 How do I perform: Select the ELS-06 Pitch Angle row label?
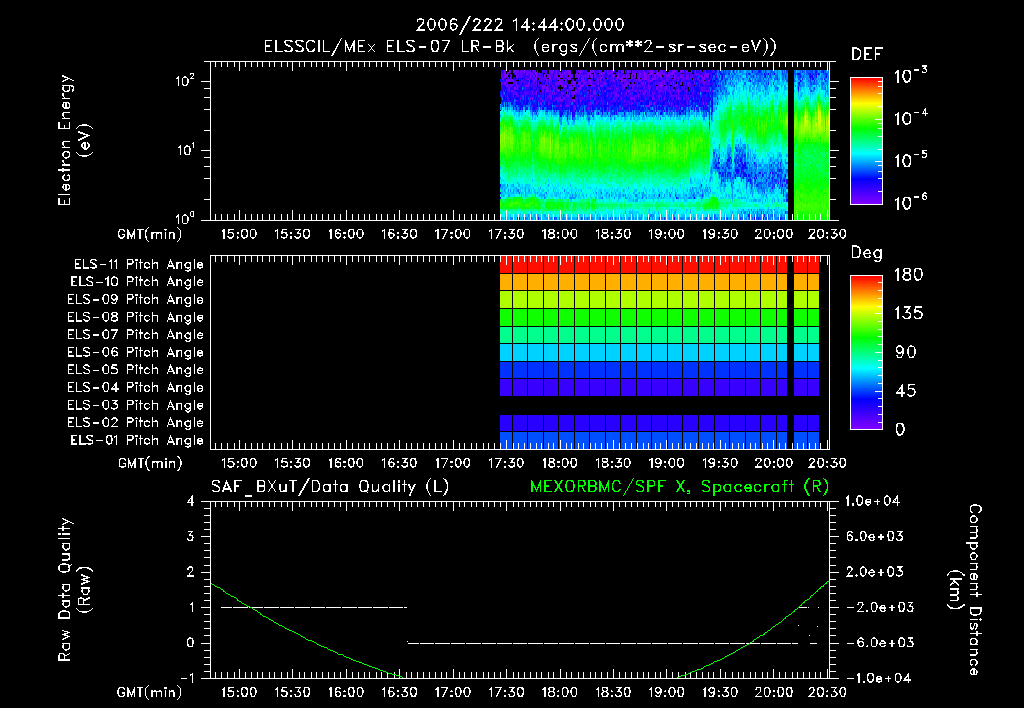tap(135, 352)
